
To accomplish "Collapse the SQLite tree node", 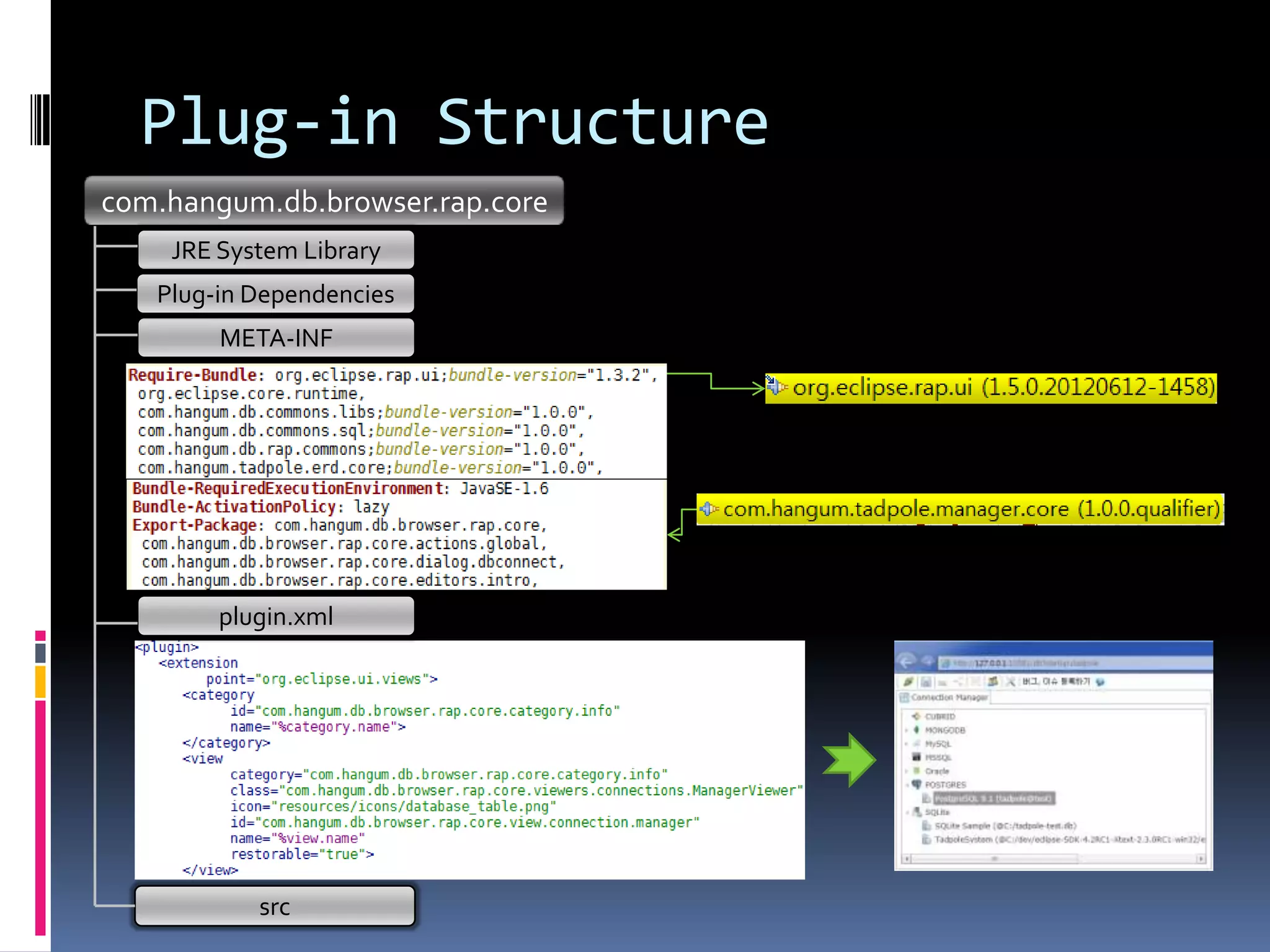I will click(907, 812).
